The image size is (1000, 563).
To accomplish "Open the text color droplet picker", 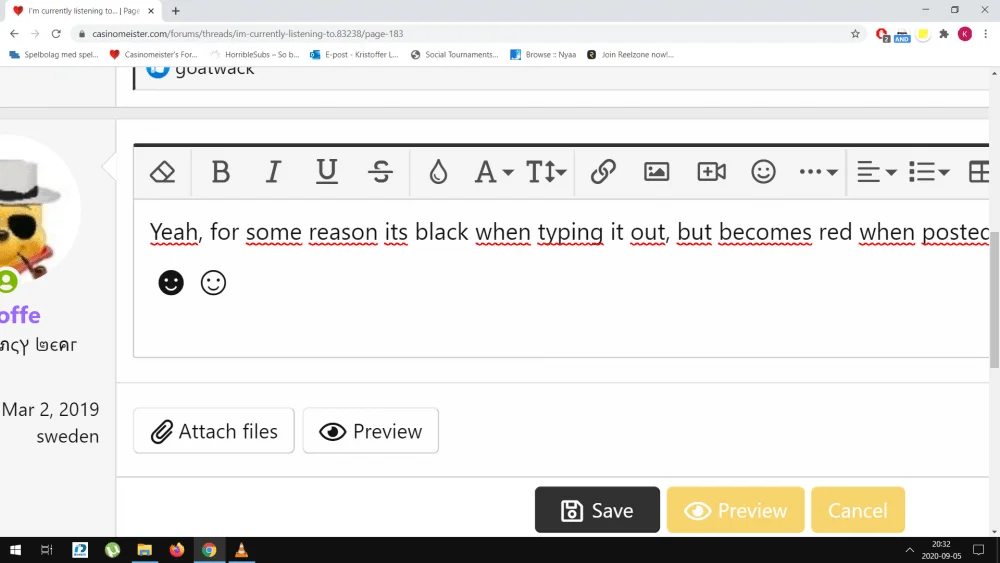I will [438, 172].
